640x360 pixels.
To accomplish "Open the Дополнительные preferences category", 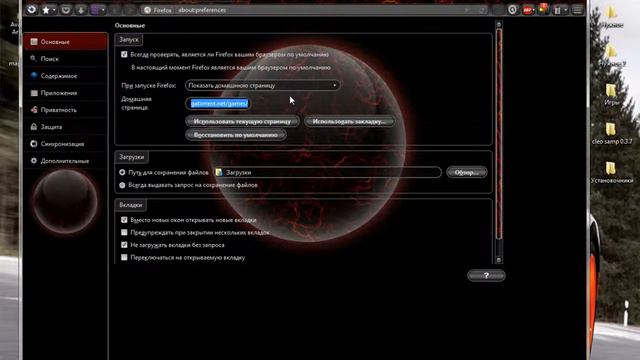I will tap(66, 161).
